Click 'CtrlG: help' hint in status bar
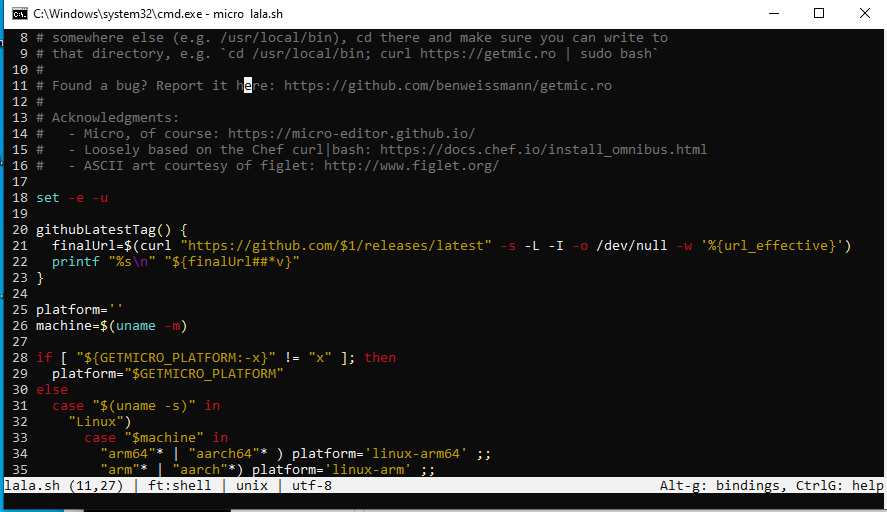Viewport: 887px width, 512px height. coord(839,485)
